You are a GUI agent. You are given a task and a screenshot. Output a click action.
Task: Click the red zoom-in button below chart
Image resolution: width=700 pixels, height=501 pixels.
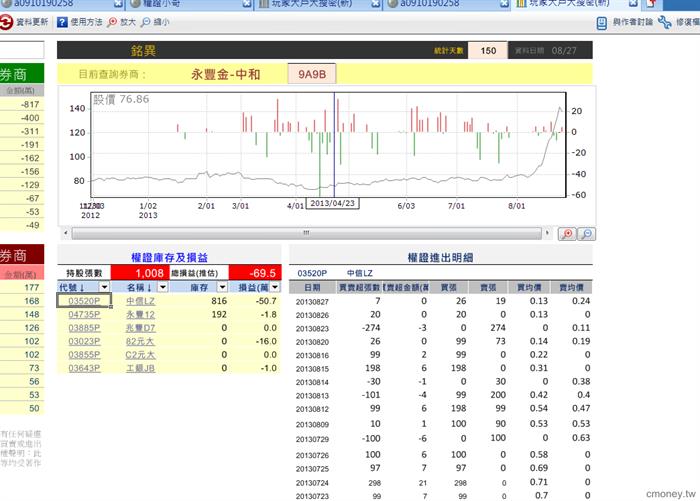(567, 234)
